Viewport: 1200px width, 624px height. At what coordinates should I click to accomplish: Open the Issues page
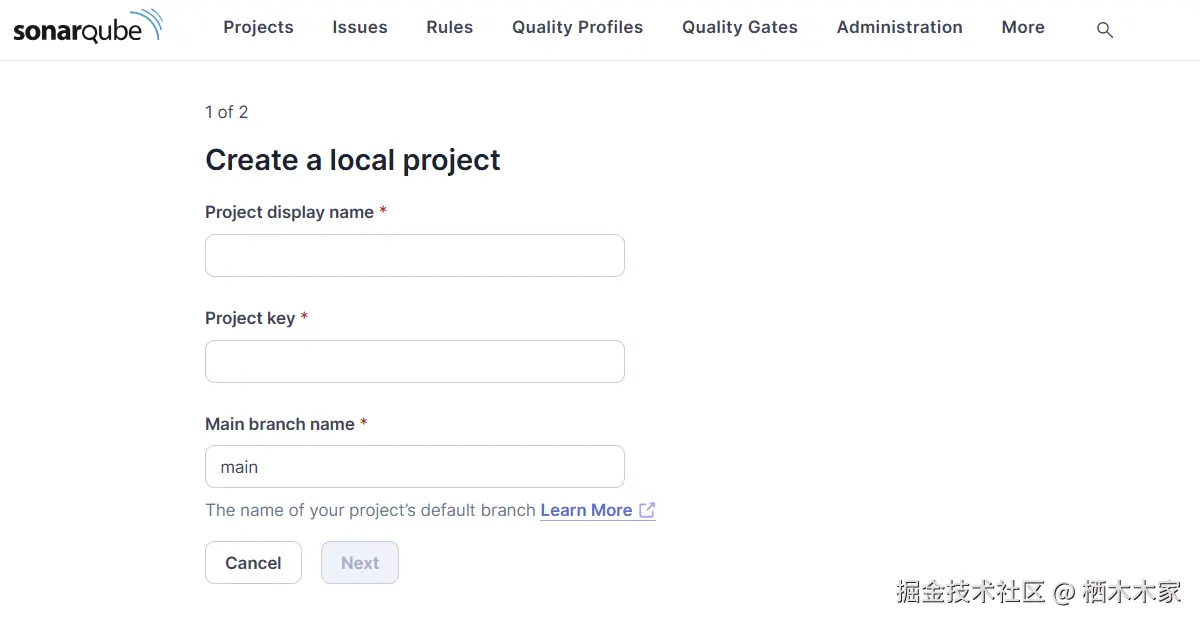pyautogui.click(x=360, y=27)
